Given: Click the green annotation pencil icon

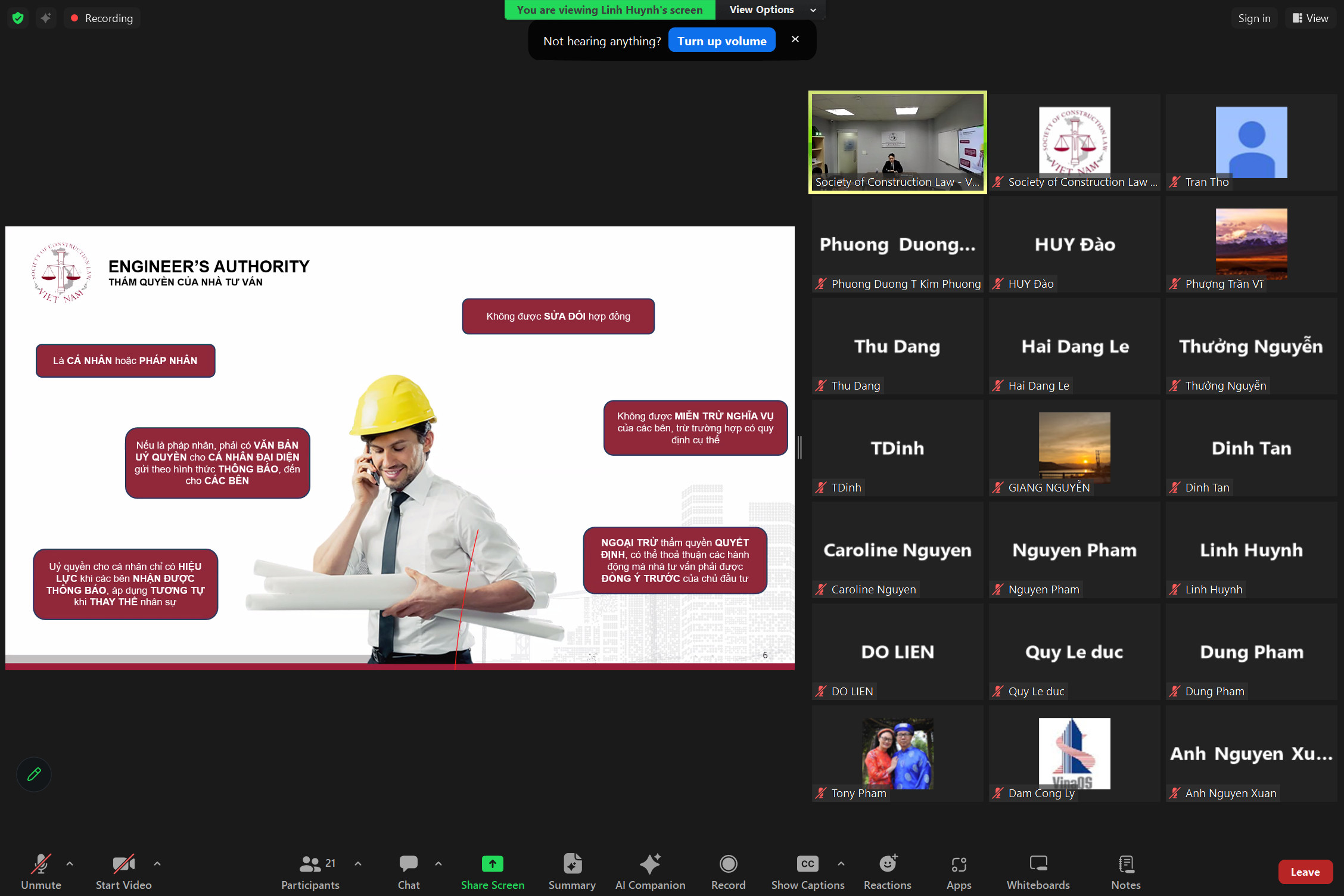Looking at the screenshot, I should pos(34,774).
